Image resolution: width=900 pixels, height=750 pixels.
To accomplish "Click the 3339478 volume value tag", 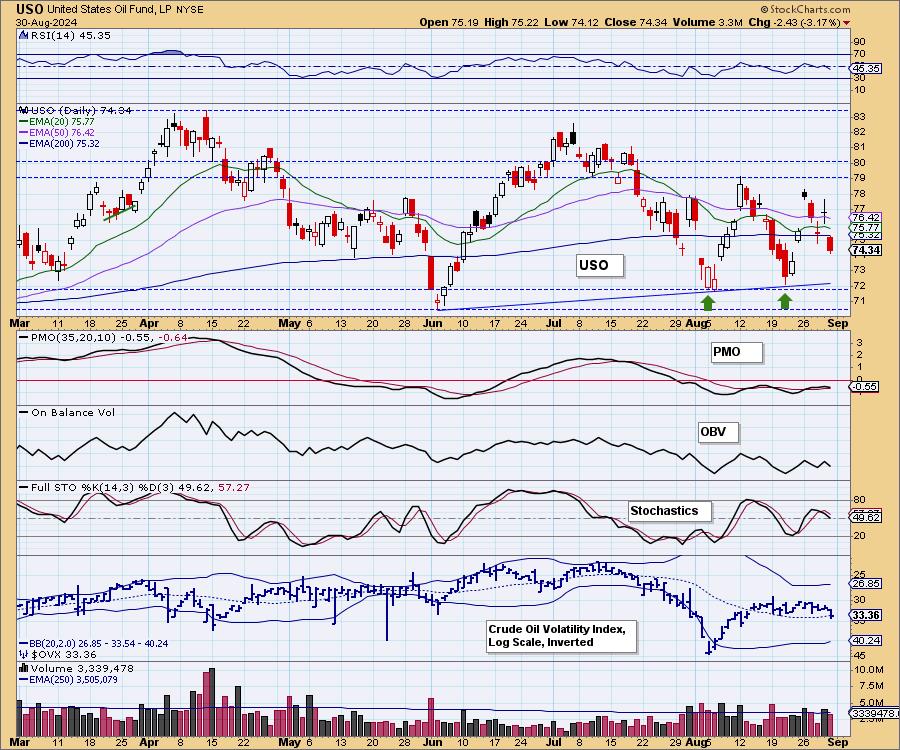I will pyautogui.click(x=873, y=713).
